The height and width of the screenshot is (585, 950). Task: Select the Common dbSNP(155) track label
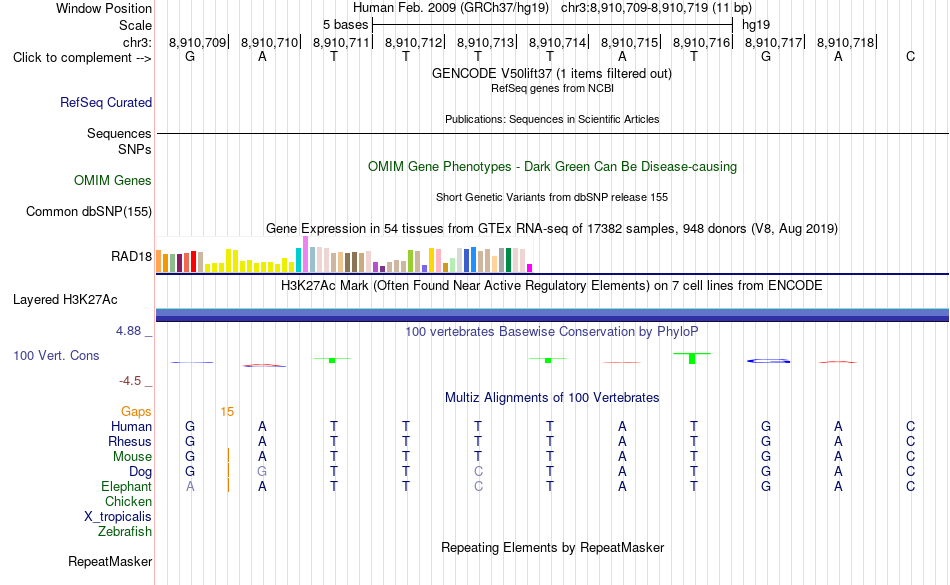click(88, 211)
